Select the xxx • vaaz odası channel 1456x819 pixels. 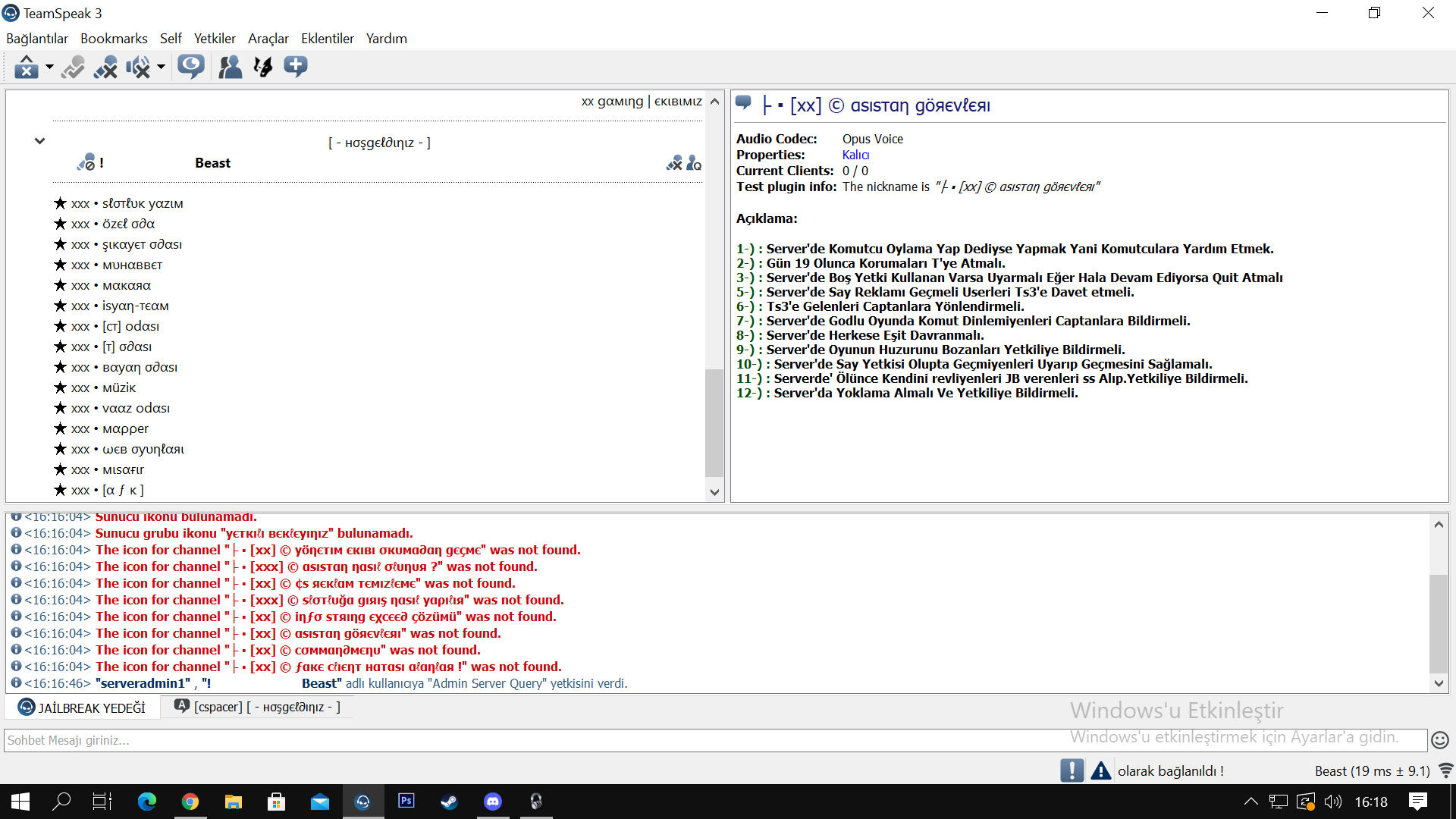click(121, 408)
